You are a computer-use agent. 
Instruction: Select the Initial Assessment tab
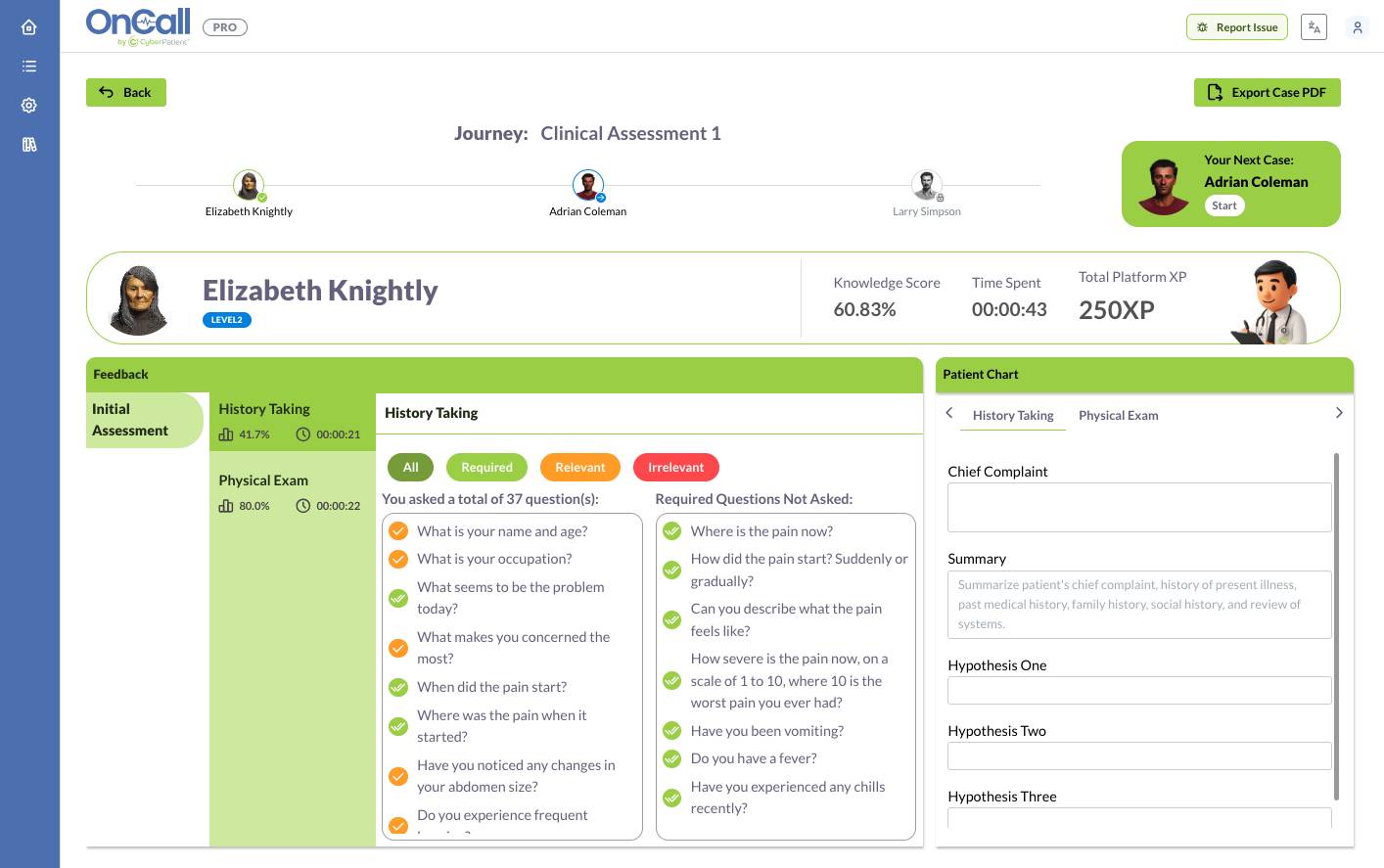click(x=145, y=420)
